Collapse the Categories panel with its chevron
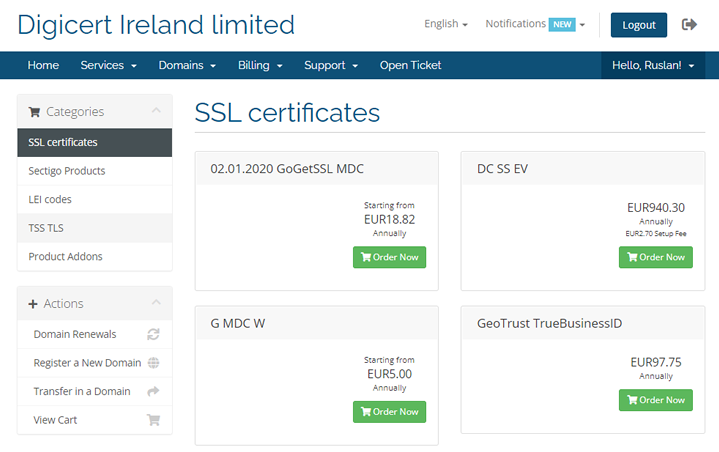 coord(156,110)
